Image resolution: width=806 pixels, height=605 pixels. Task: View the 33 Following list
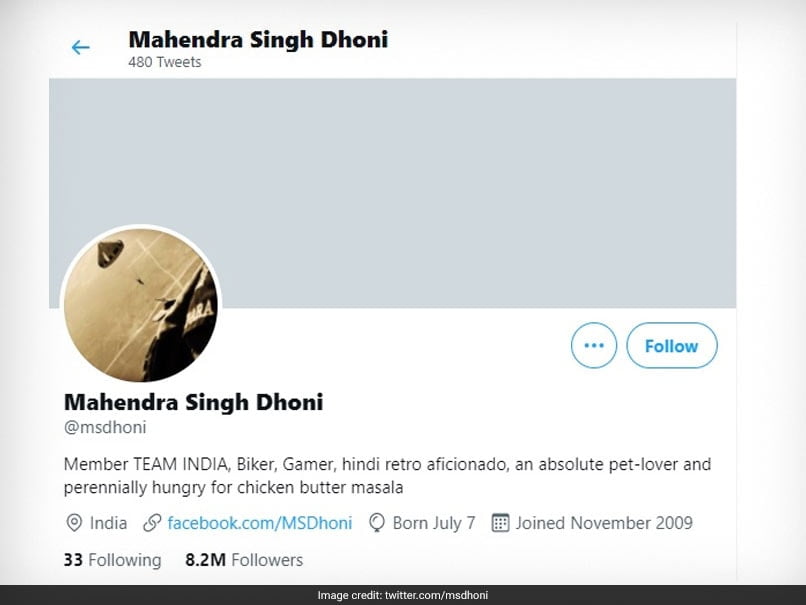coord(112,560)
